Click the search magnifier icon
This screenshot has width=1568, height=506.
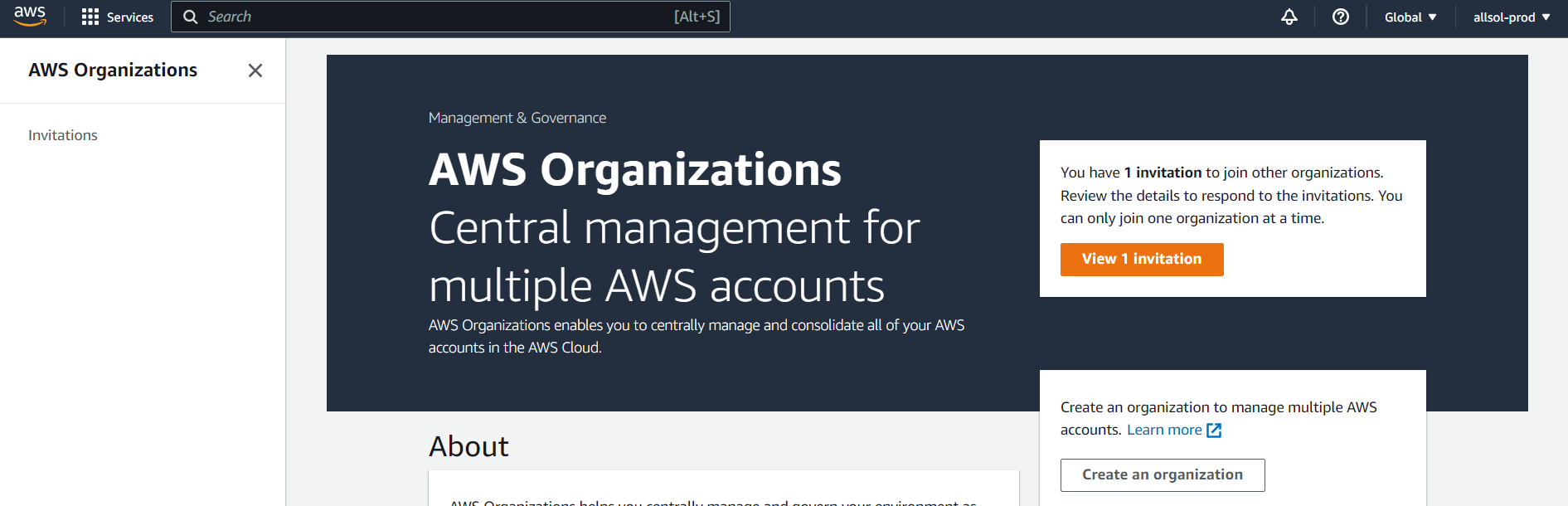click(190, 17)
